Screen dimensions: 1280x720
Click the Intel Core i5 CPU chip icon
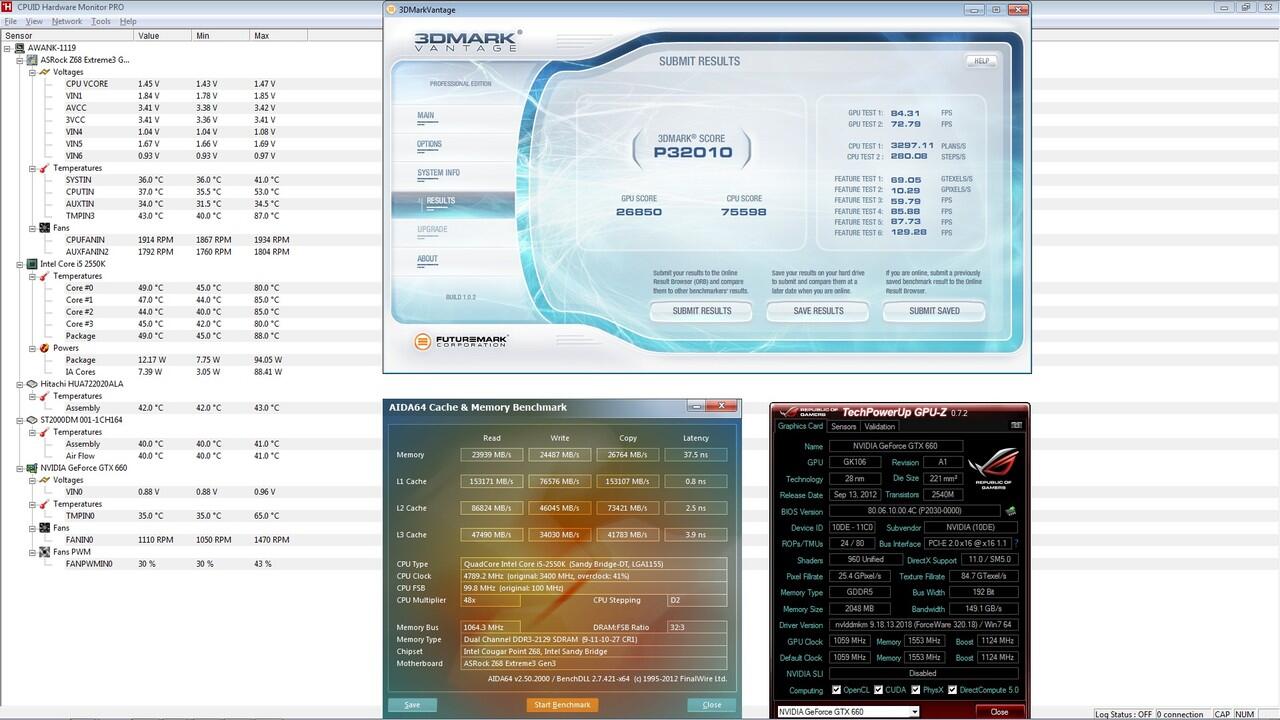[32, 264]
